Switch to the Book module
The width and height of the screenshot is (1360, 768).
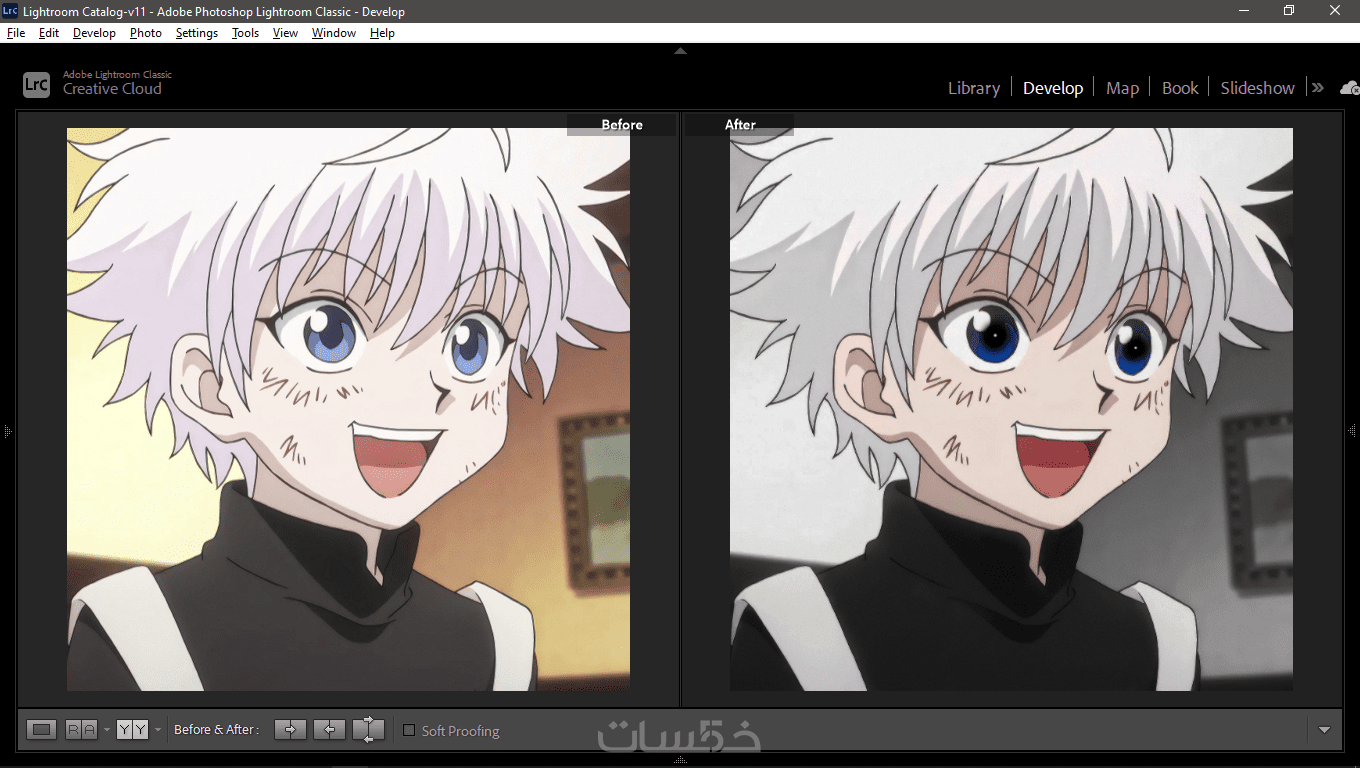point(1180,88)
